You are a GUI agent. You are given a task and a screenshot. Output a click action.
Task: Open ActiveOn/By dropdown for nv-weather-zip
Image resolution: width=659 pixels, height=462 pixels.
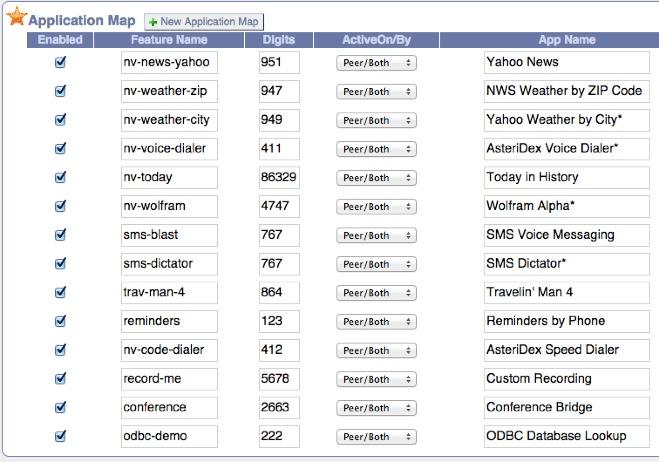(376, 92)
